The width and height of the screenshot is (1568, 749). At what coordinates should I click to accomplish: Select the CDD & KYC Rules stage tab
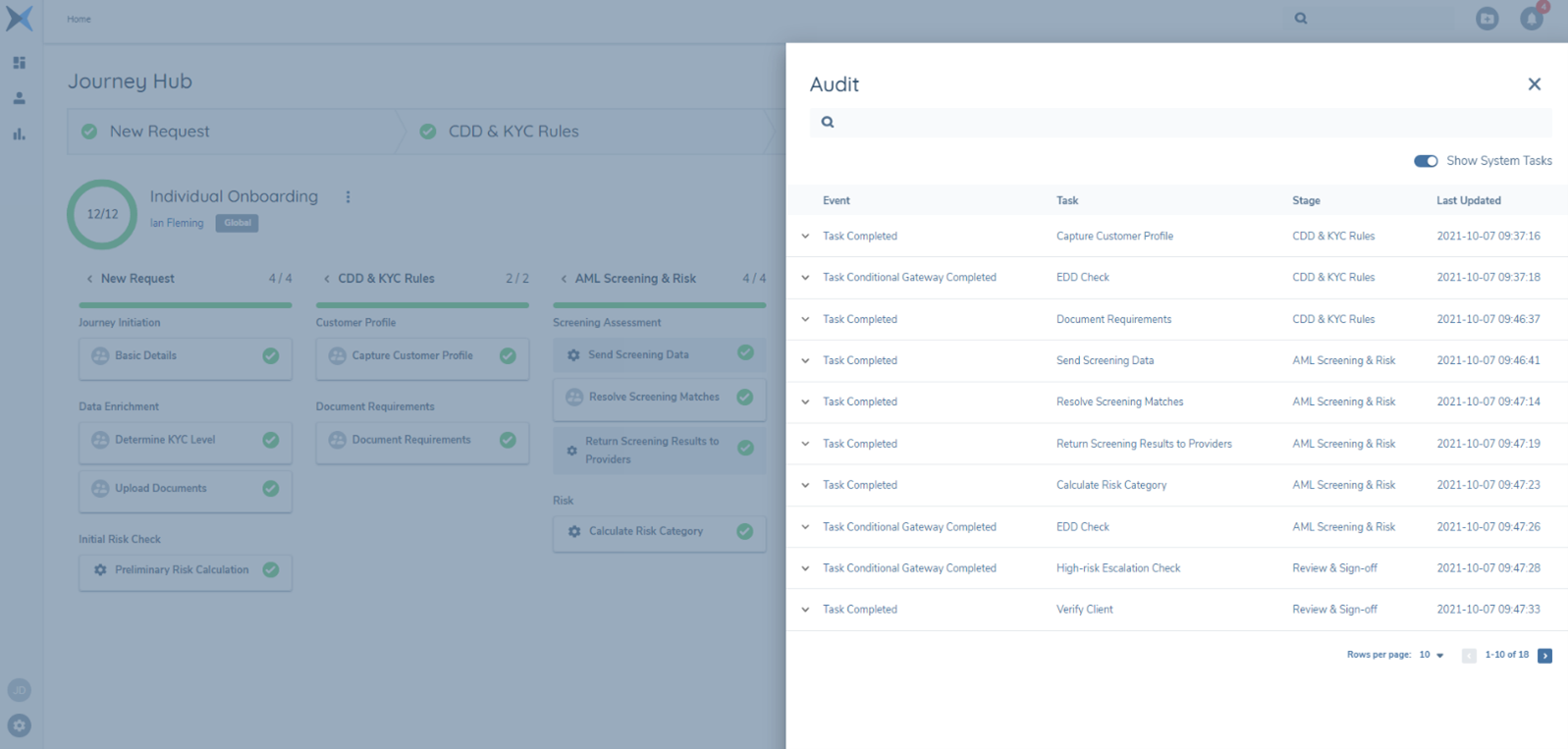tap(513, 132)
